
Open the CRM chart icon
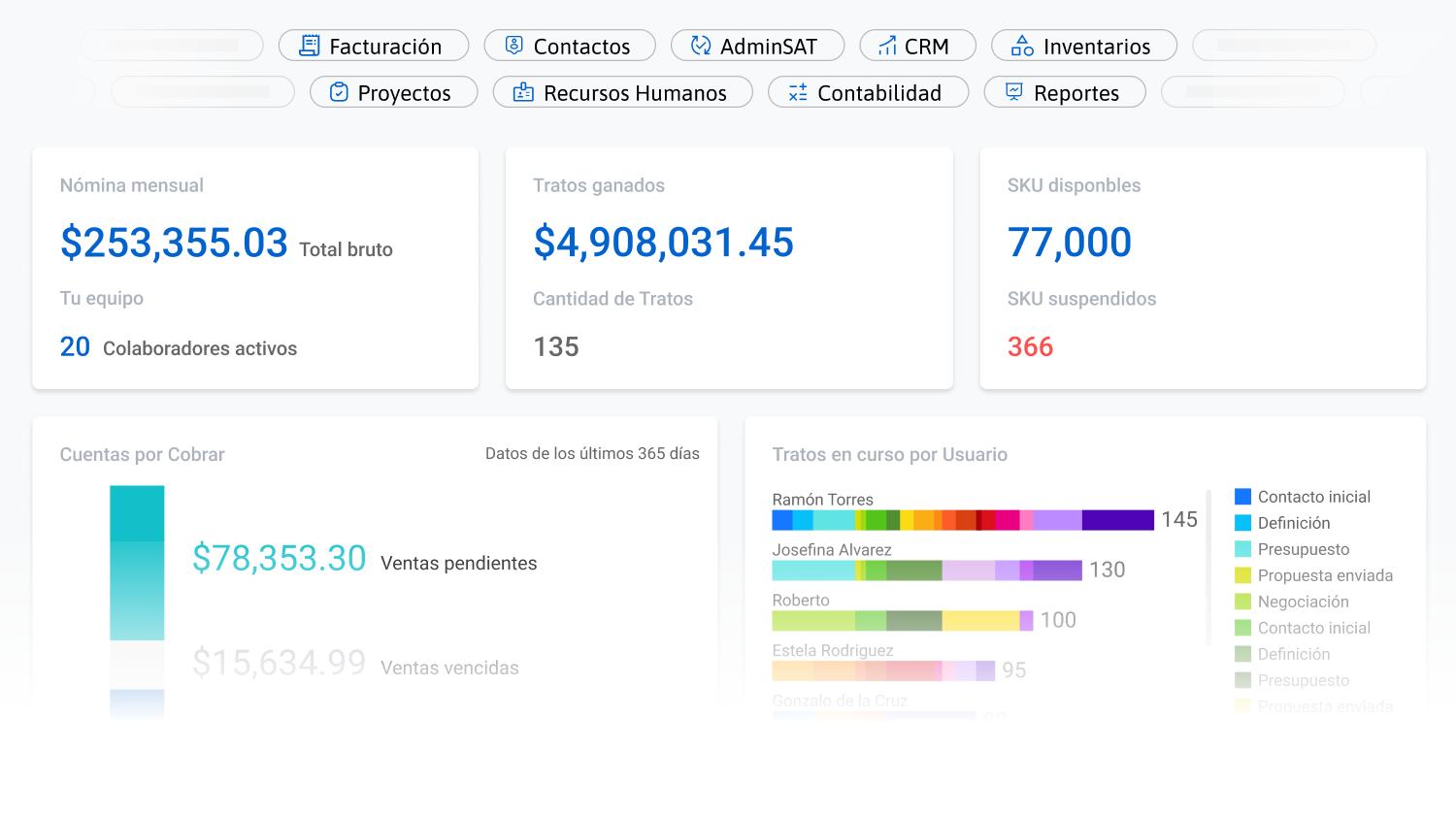887,46
